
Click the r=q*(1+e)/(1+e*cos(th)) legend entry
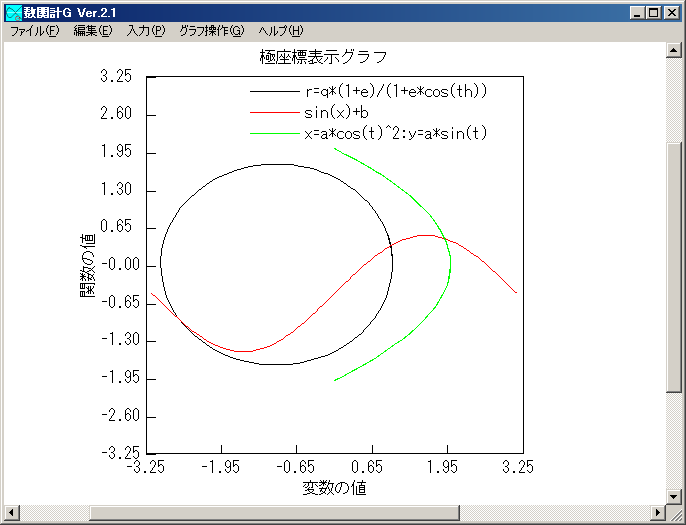click(x=395, y=91)
